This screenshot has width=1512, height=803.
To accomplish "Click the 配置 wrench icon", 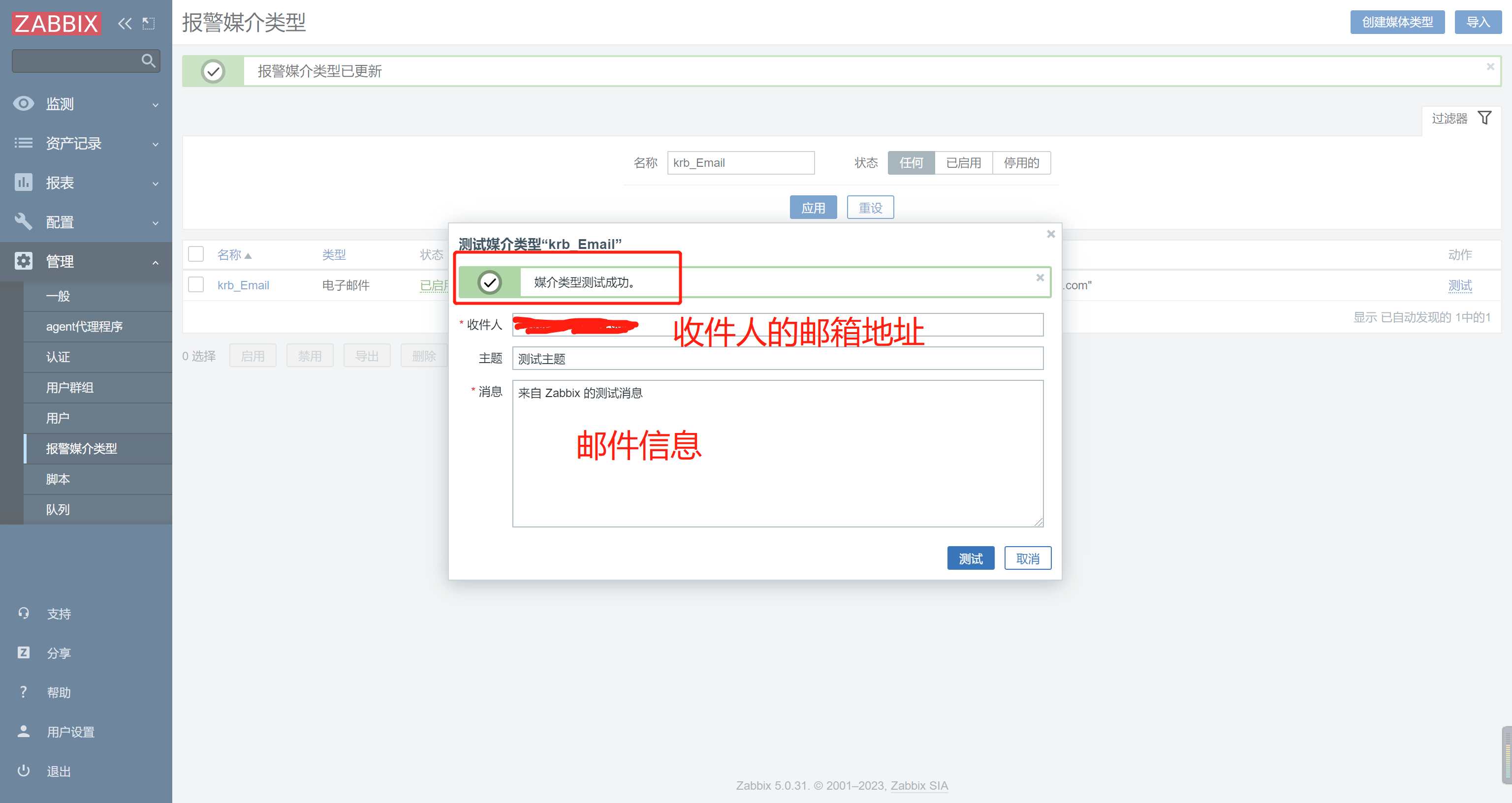I will [x=24, y=222].
